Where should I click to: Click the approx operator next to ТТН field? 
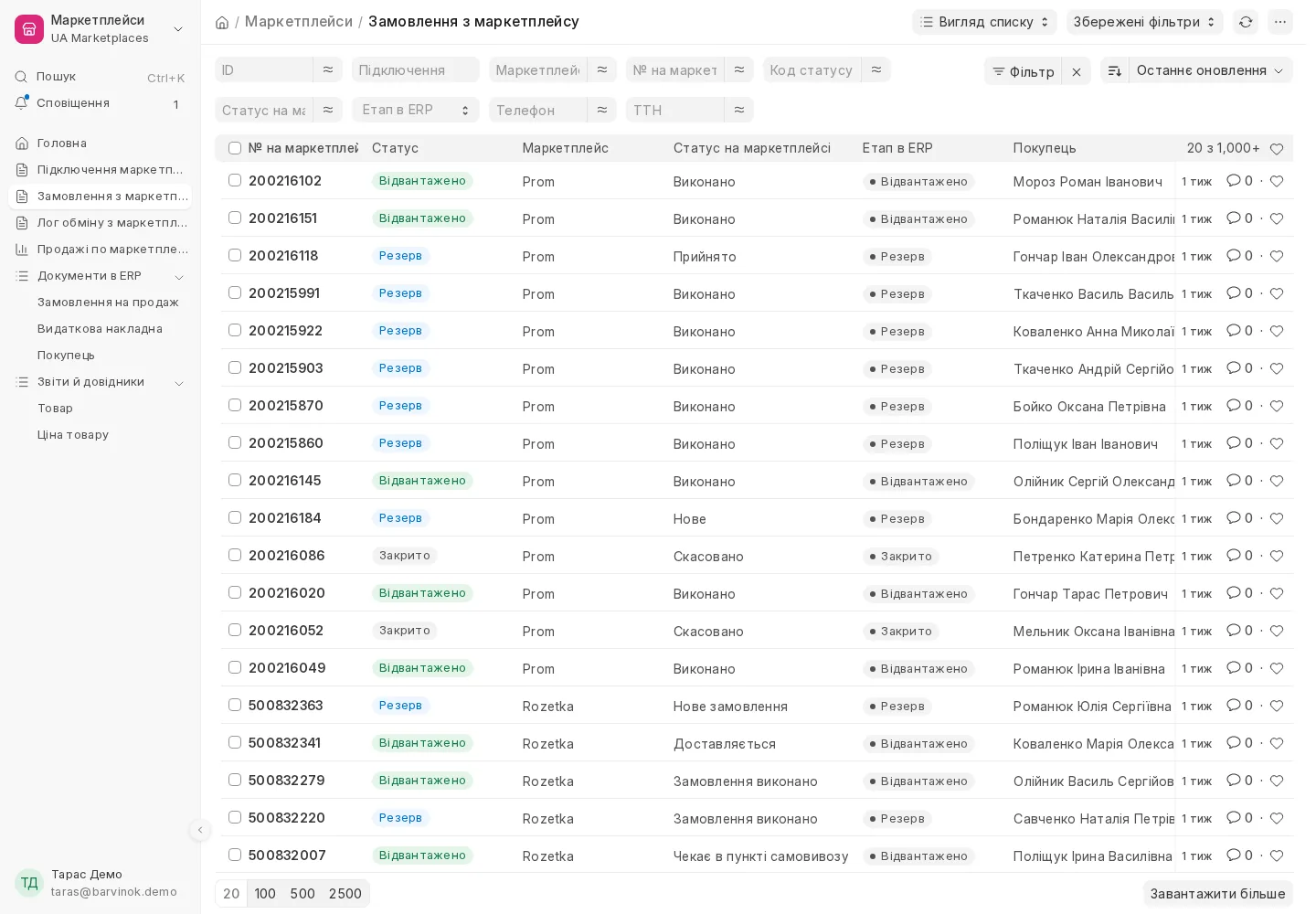tap(739, 110)
